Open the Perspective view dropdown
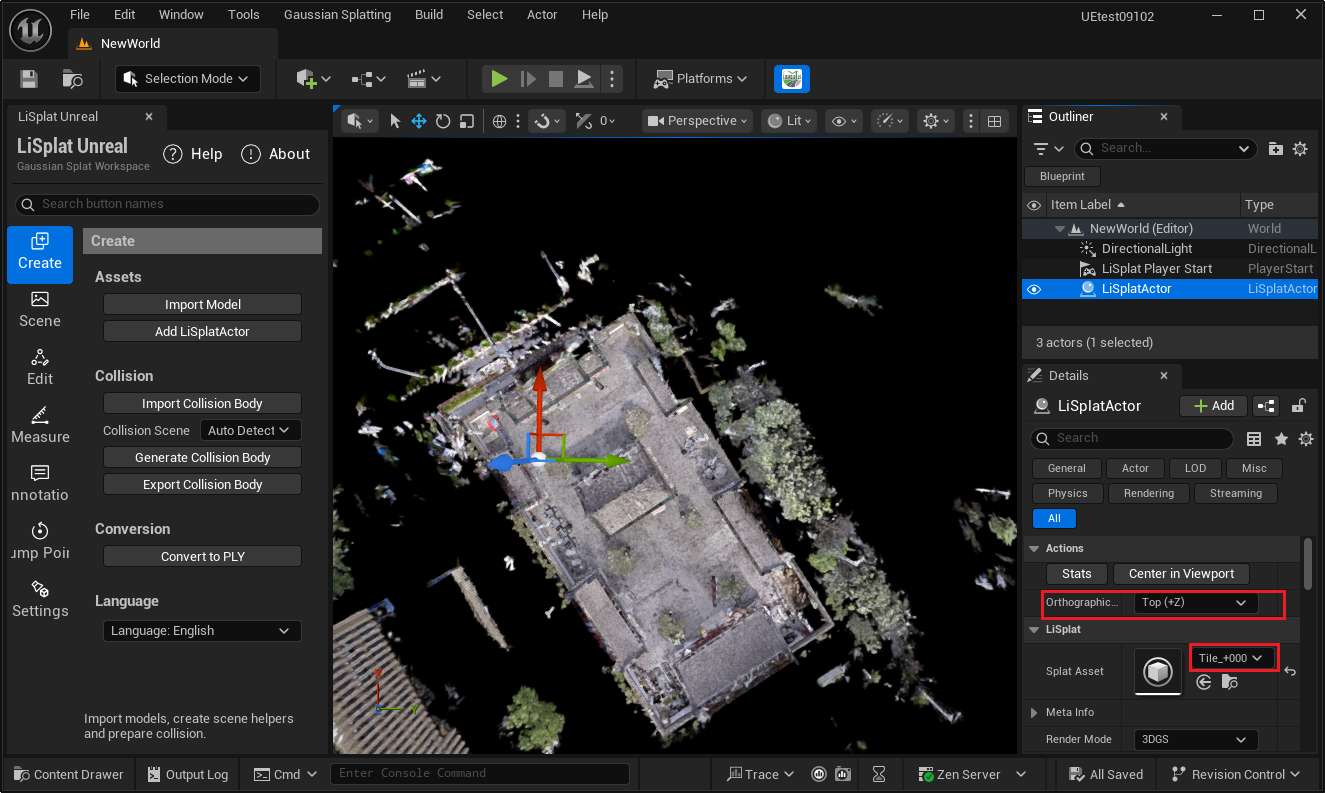Screen dimensions: 1325x793 697,121
